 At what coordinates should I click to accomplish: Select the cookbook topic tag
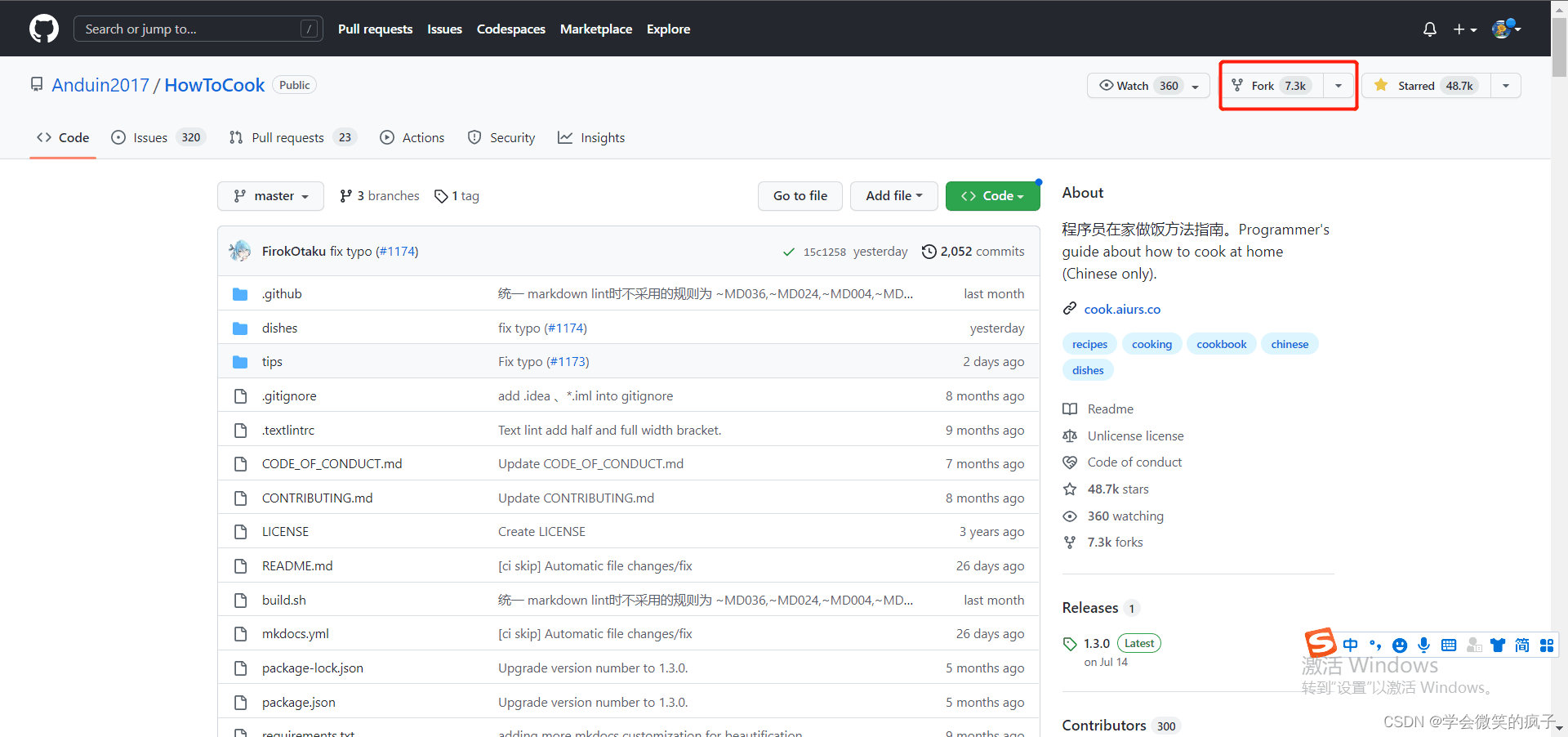click(1221, 344)
